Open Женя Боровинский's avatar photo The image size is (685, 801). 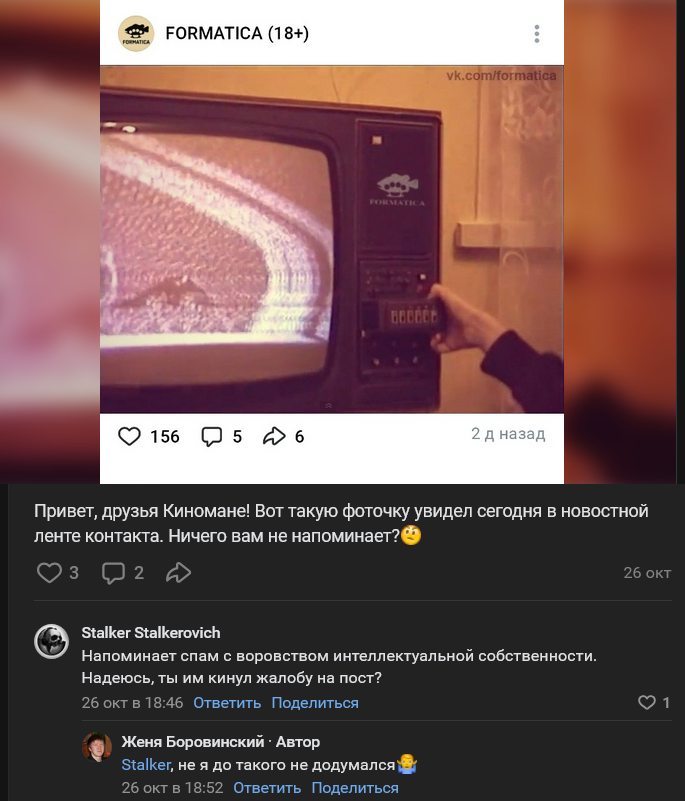click(x=97, y=747)
